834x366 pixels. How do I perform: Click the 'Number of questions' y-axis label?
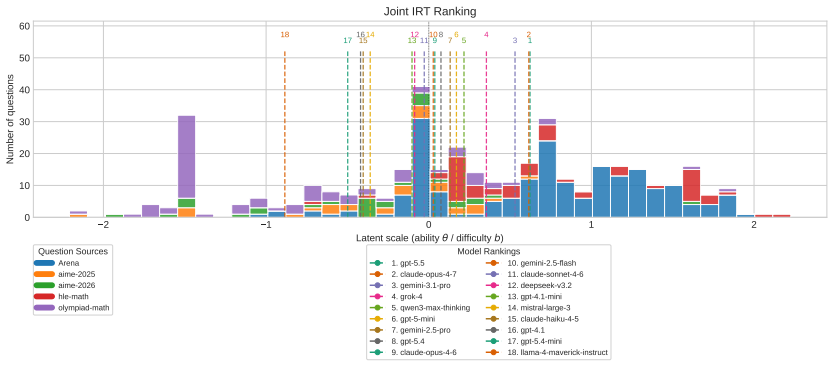pos(11,119)
